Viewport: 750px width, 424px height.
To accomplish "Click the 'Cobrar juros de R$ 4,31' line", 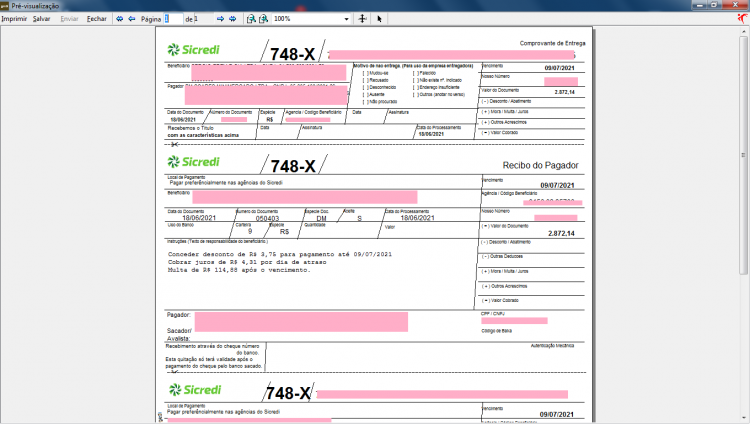I will pyautogui.click(x=247, y=262).
